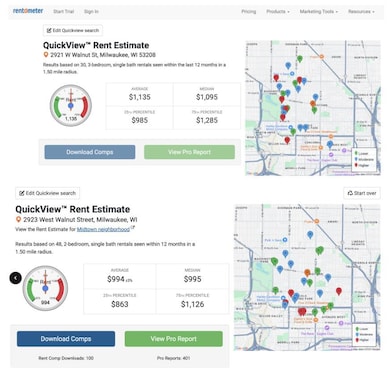Click the Rentometer logo
Viewport: 390px width, 376px height.
pyautogui.click(x=28, y=11)
